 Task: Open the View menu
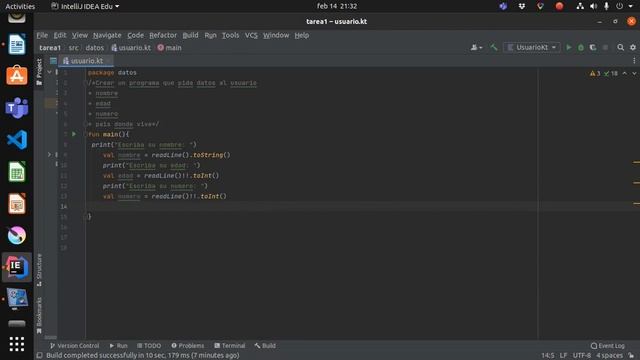point(80,35)
